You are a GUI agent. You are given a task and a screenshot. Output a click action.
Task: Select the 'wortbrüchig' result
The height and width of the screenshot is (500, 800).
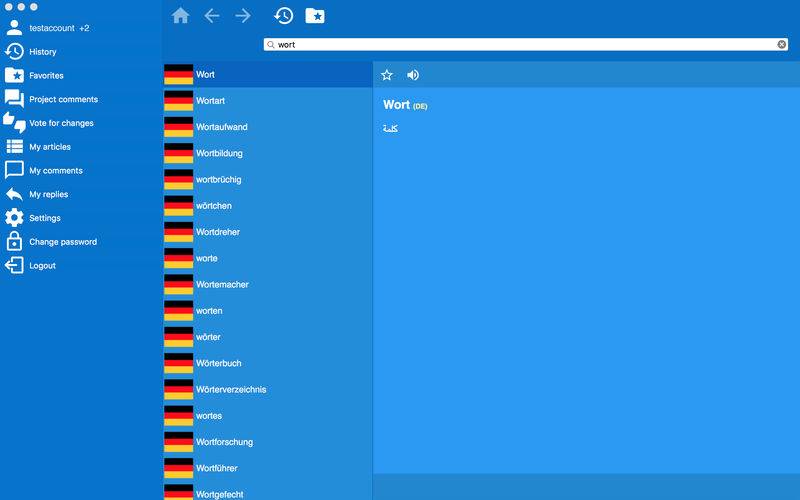click(268, 180)
